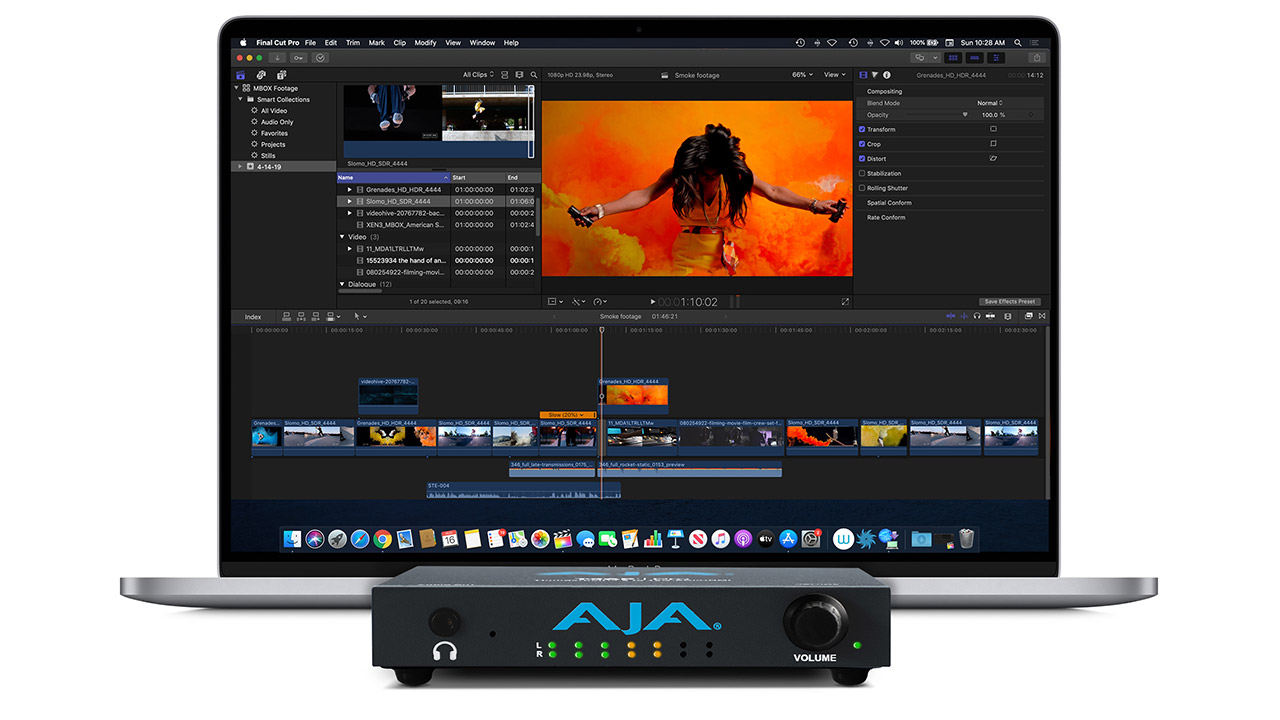Adjust the Opacity slider in the inspector
The width and height of the screenshot is (1280, 720).
965,115
